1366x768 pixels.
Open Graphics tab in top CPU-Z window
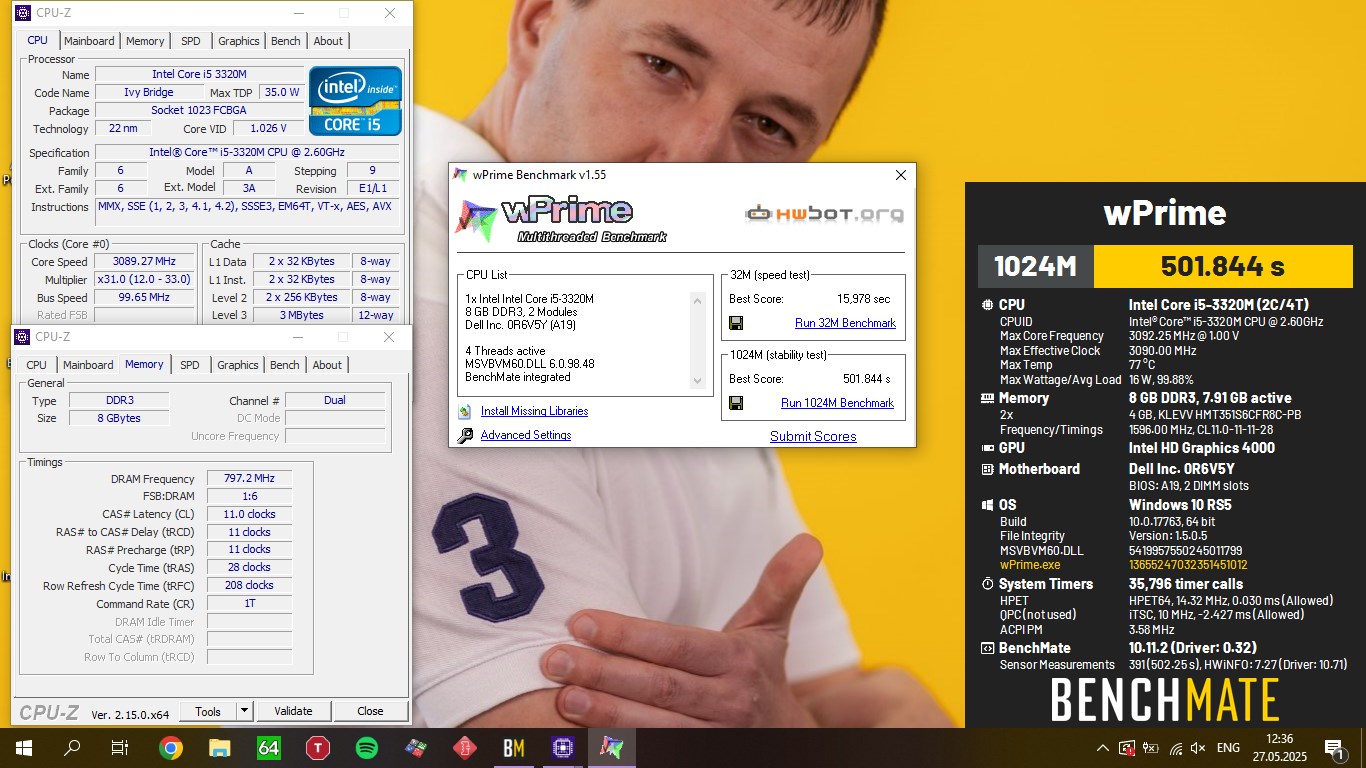coord(239,41)
